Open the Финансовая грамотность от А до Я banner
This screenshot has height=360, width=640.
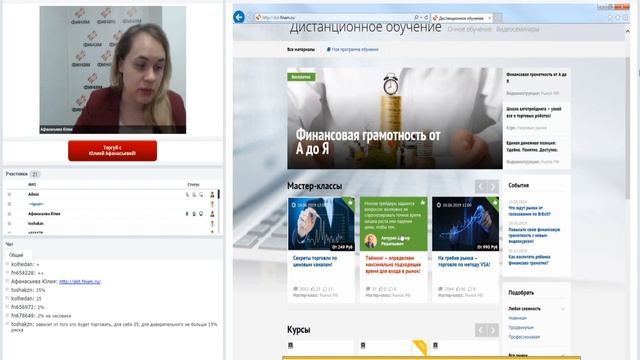pyautogui.click(x=395, y=118)
